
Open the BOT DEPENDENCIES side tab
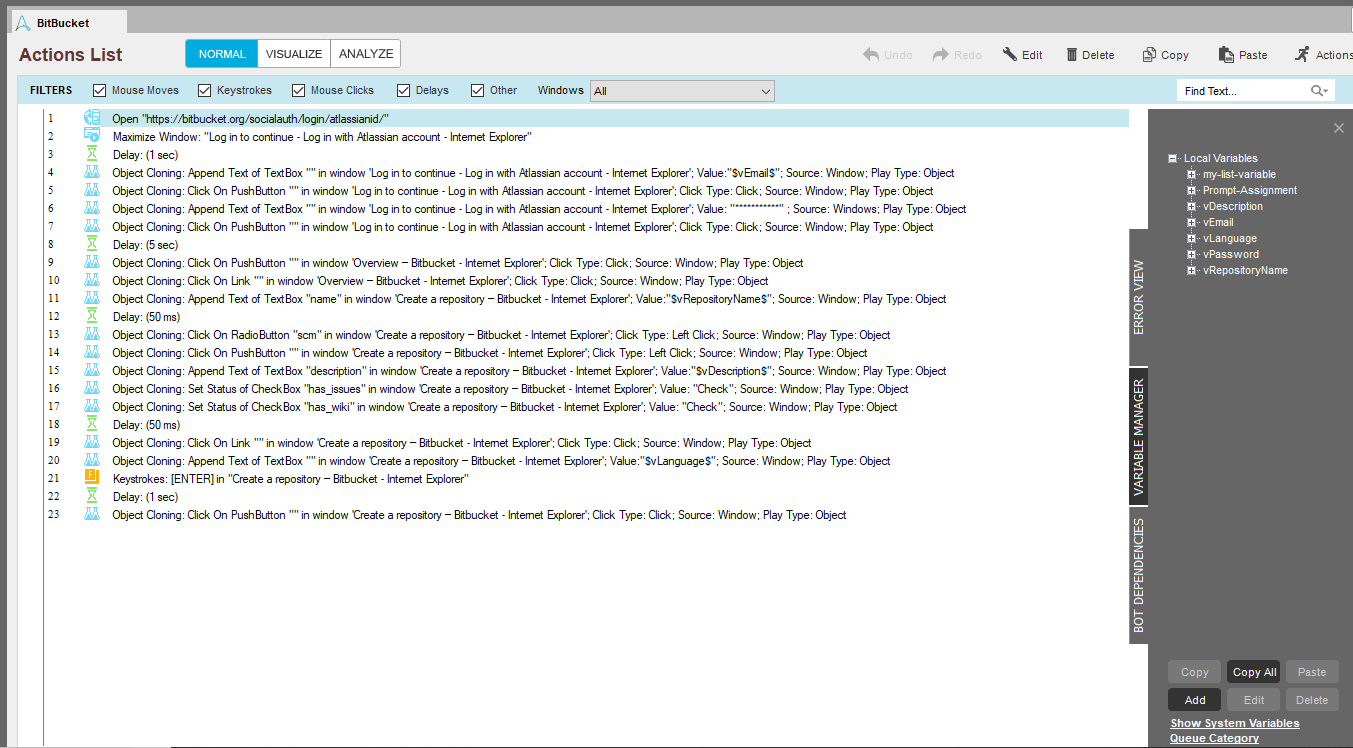click(x=1139, y=575)
